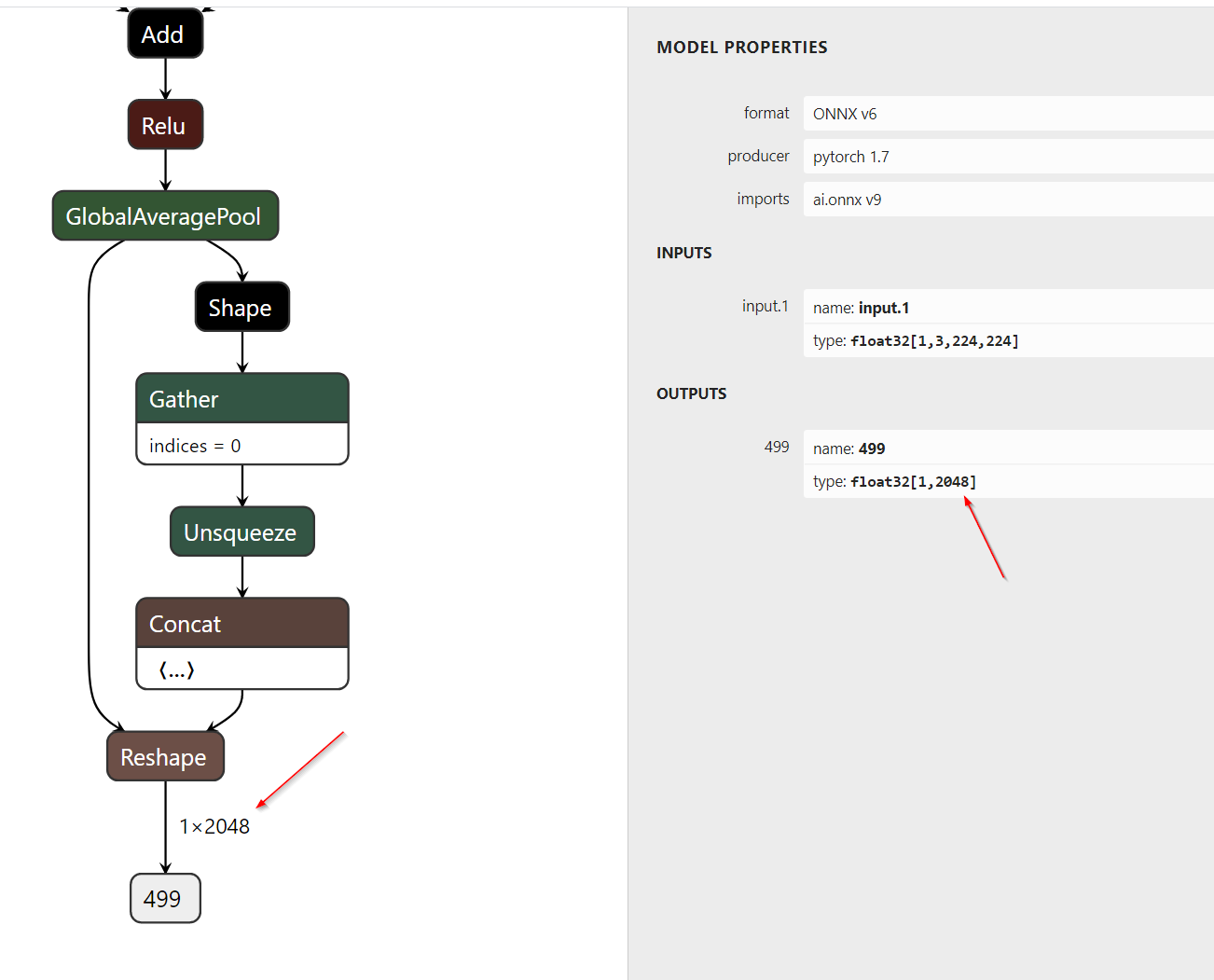The width and height of the screenshot is (1214, 980).
Task: Click the OUTPUTS section header
Action: pyautogui.click(x=691, y=393)
